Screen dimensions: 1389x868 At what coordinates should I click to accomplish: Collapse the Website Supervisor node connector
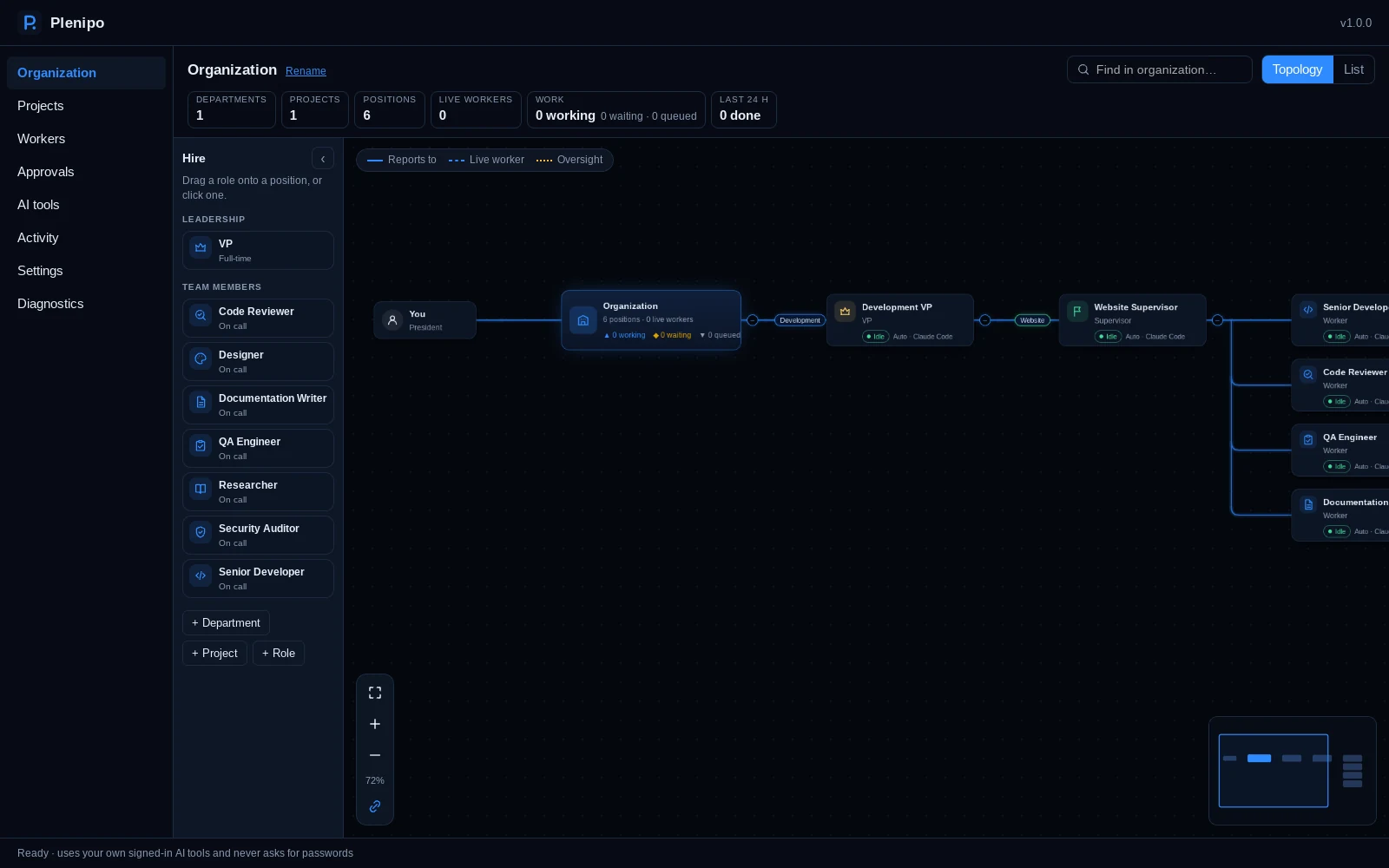(x=1218, y=320)
